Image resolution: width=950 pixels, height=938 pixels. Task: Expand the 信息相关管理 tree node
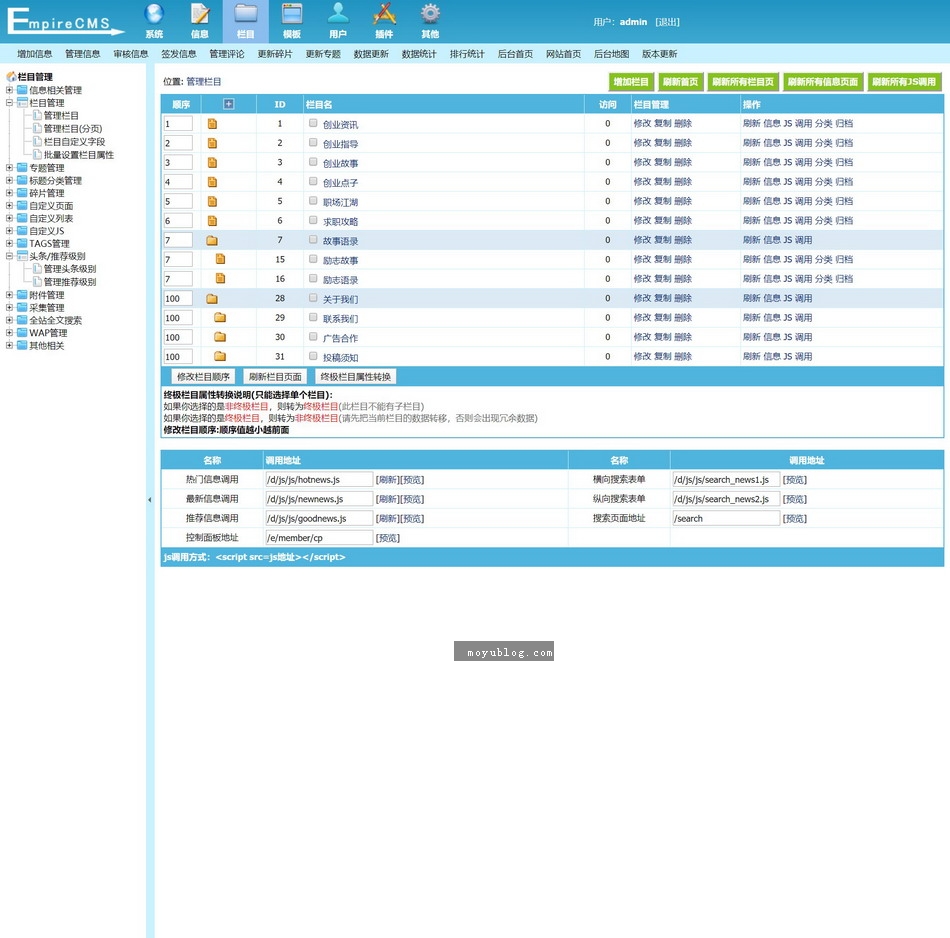(x=9, y=90)
